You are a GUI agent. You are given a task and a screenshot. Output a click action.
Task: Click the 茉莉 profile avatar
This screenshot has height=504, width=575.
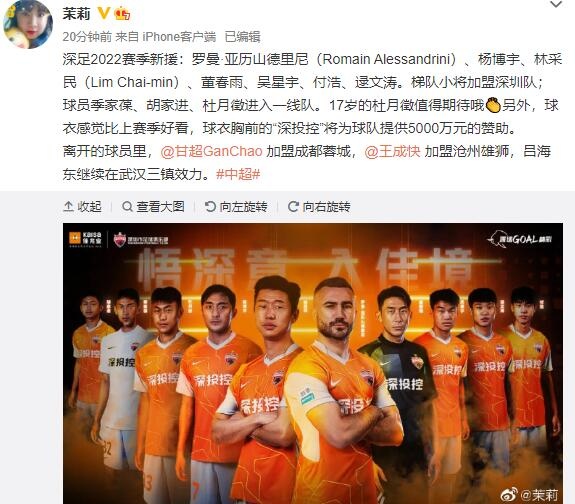(x=28, y=24)
